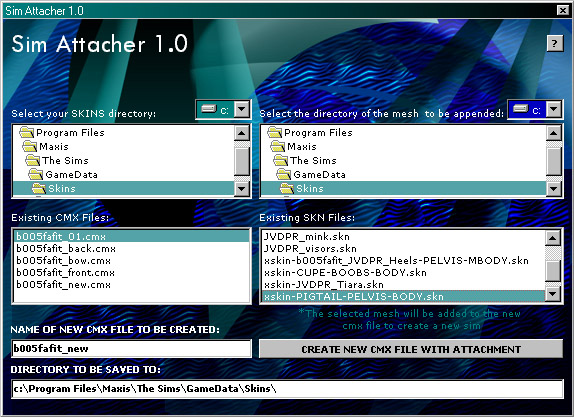This screenshot has width=574, height=417.
Task: Click the drive icon in mesh drive selector
Action: coord(520,109)
